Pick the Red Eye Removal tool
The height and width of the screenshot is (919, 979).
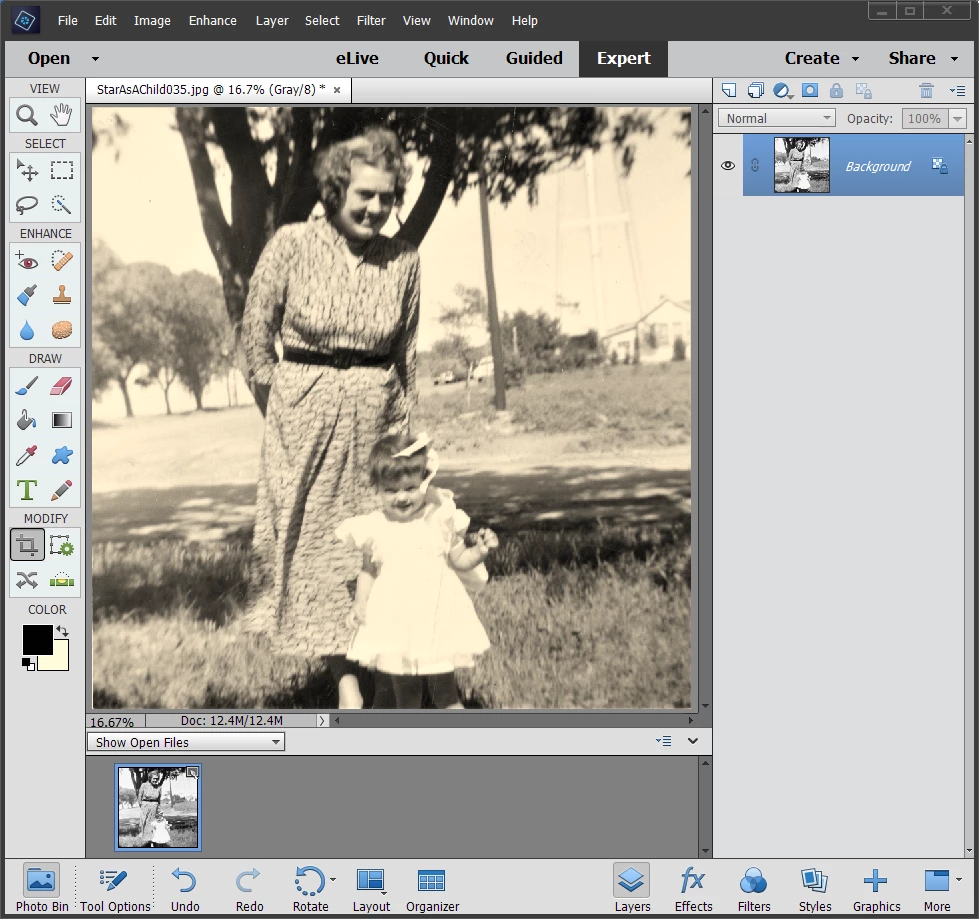click(27, 262)
